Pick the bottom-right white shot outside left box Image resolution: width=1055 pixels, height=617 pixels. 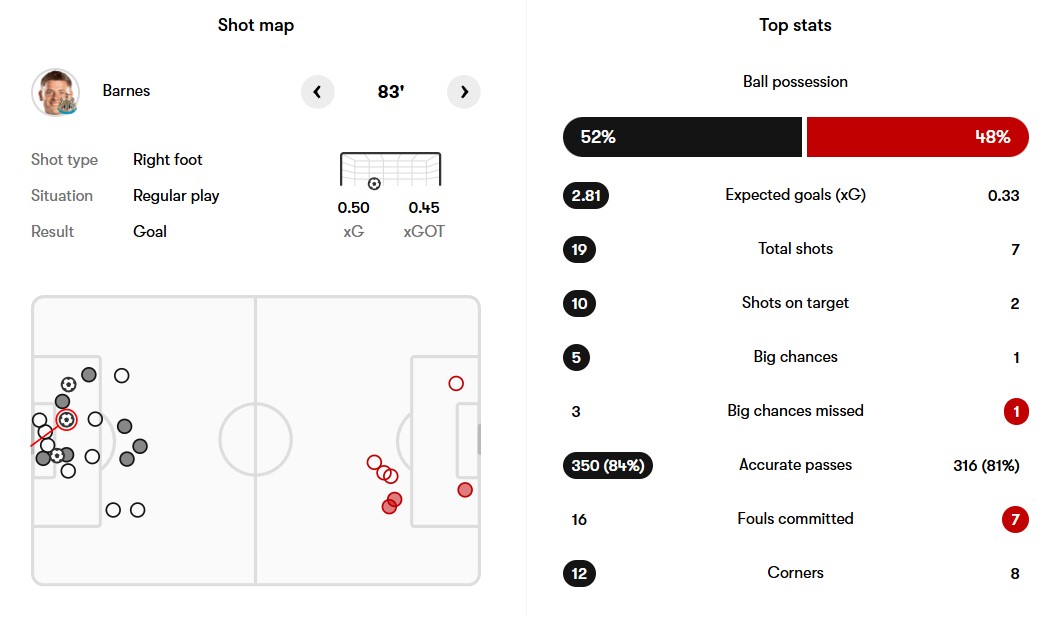pos(138,510)
